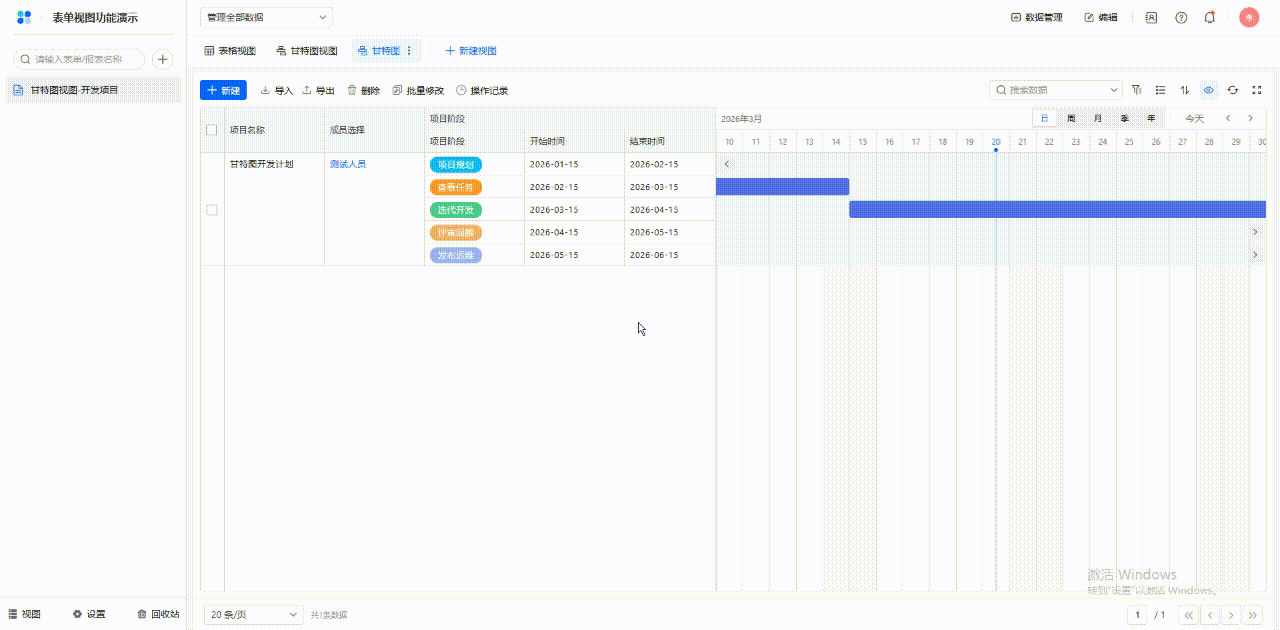
Task: Open the 管理全部数据 dropdown
Action: 266,17
